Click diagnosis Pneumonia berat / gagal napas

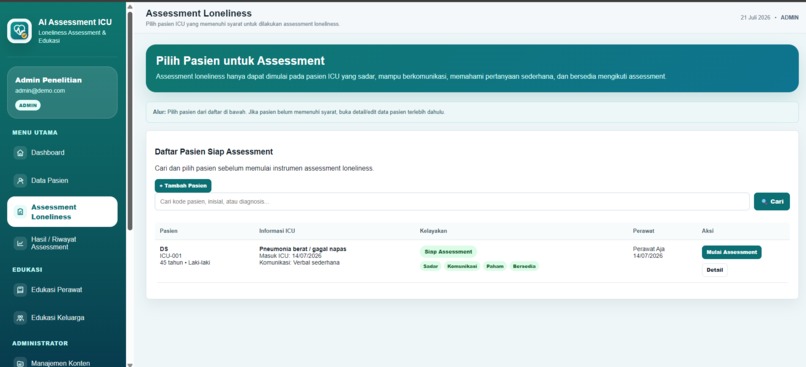(x=303, y=249)
